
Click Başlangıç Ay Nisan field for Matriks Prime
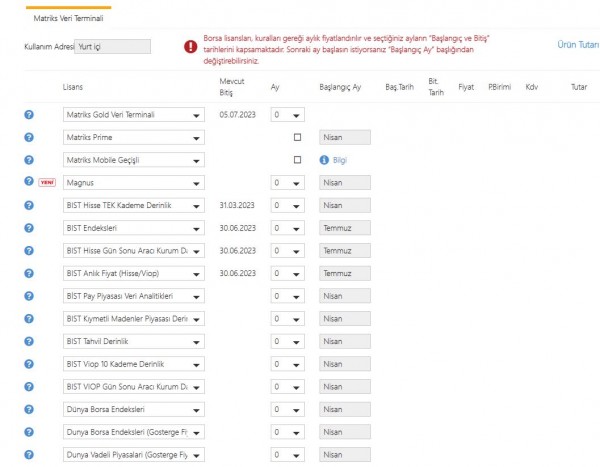[345, 137]
